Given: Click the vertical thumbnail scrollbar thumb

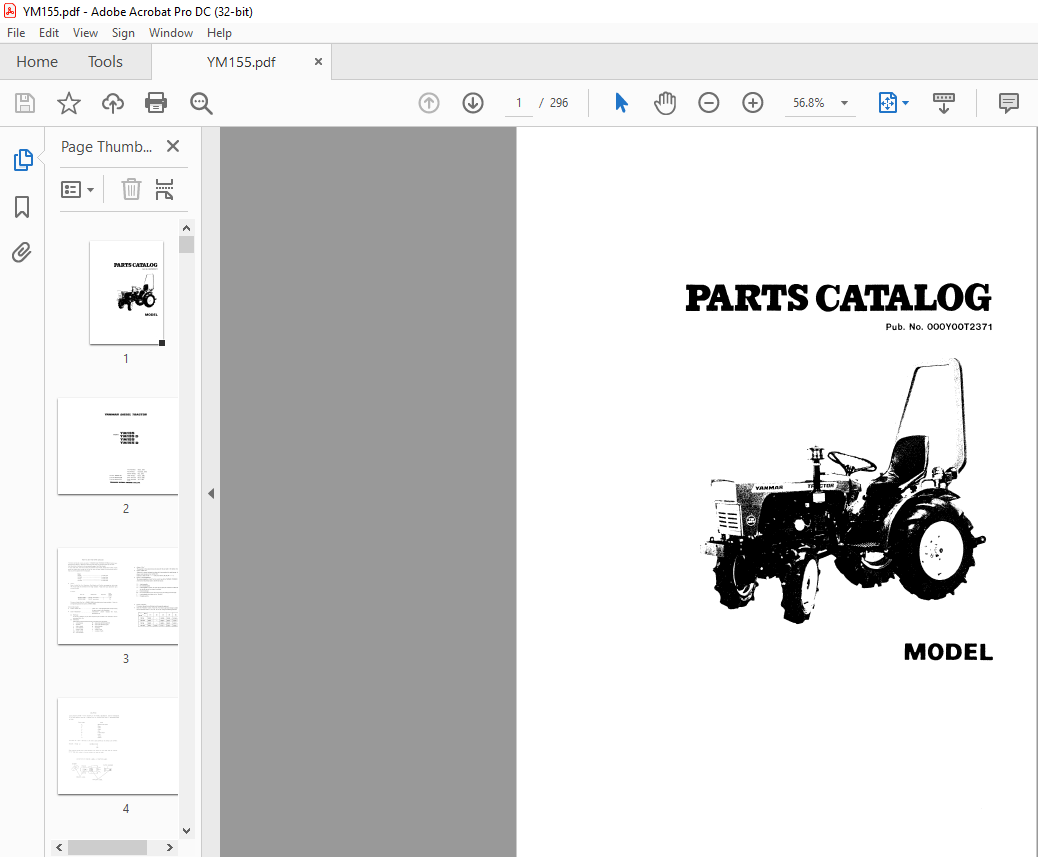Looking at the screenshot, I should (187, 244).
